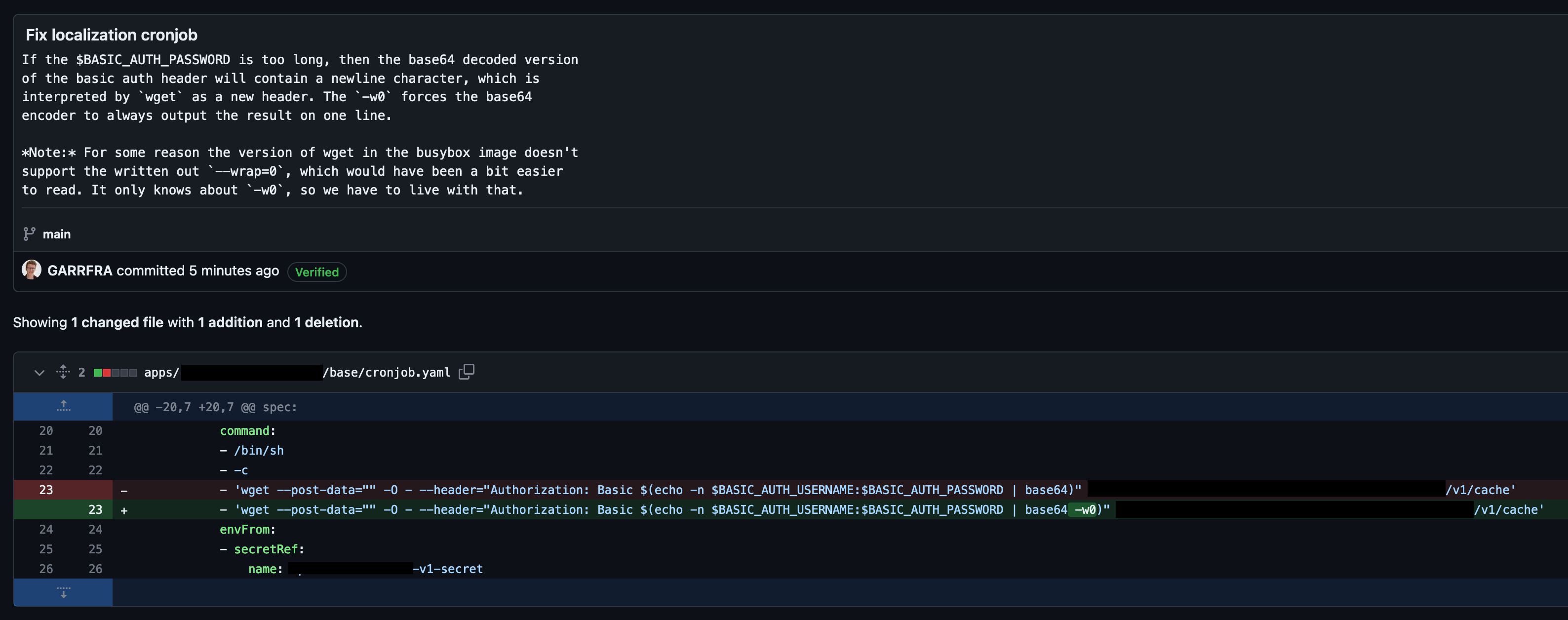
Task: Click the minus marker on the deleted line
Action: (x=124, y=490)
